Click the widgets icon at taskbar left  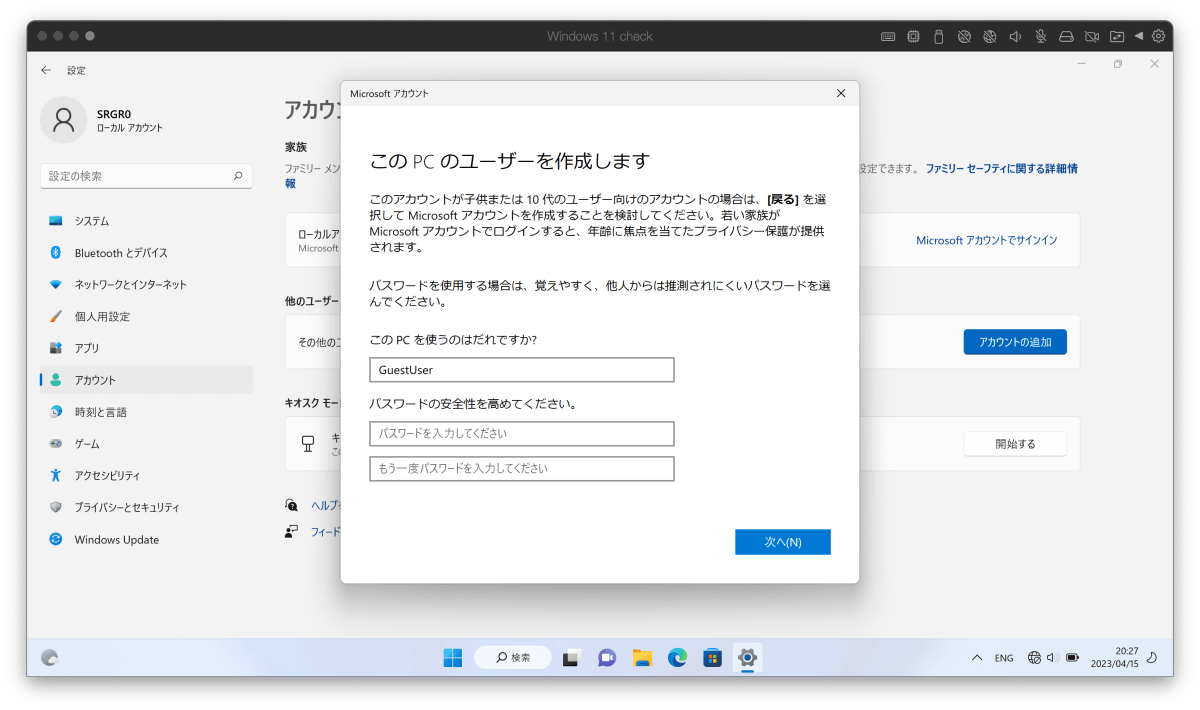pyautogui.click(x=50, y=658)
